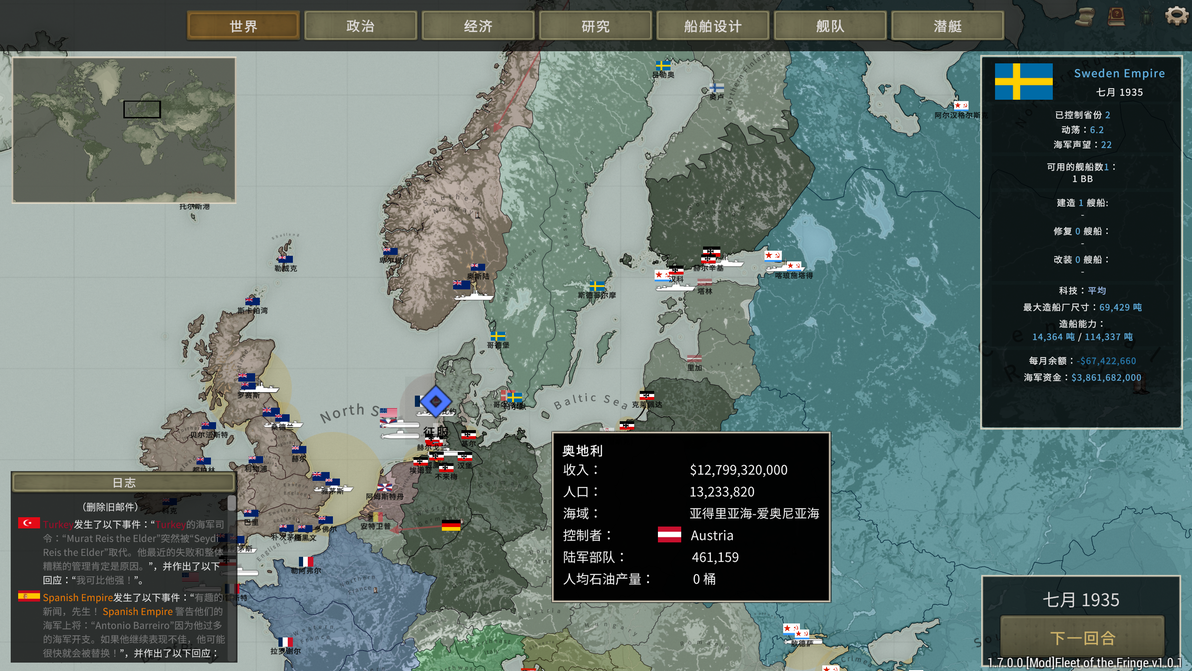Click the Austria flag in the tooltip
1192x671 pixels.
pos(669,535)
